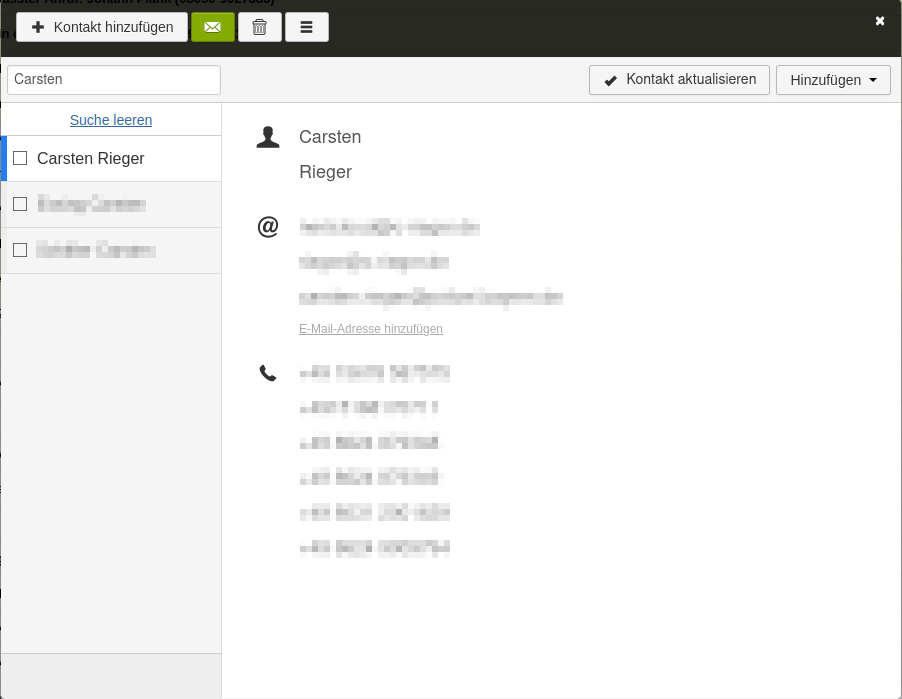
Task: Click the search field containing Carsten
Action: [x=114, y=79]
